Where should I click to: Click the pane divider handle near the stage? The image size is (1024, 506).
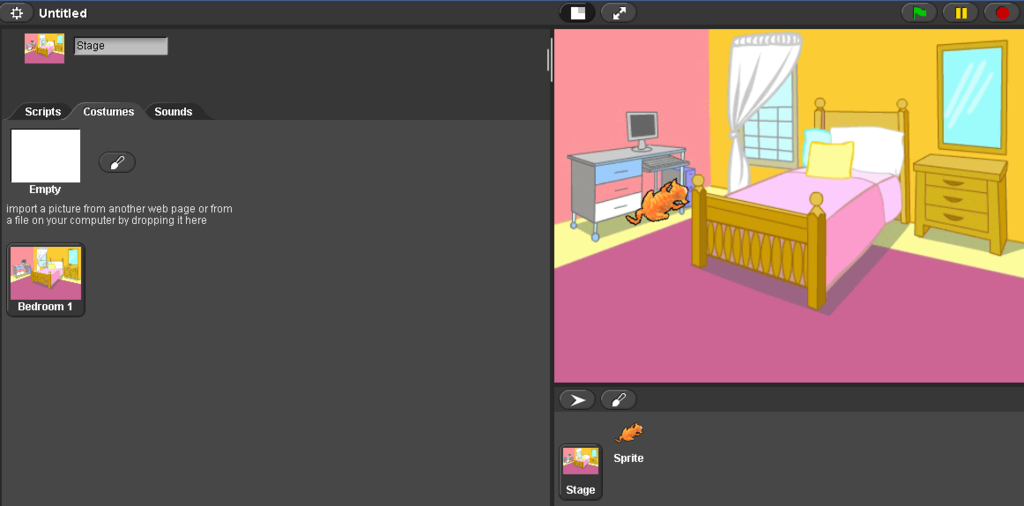[551, 59]
